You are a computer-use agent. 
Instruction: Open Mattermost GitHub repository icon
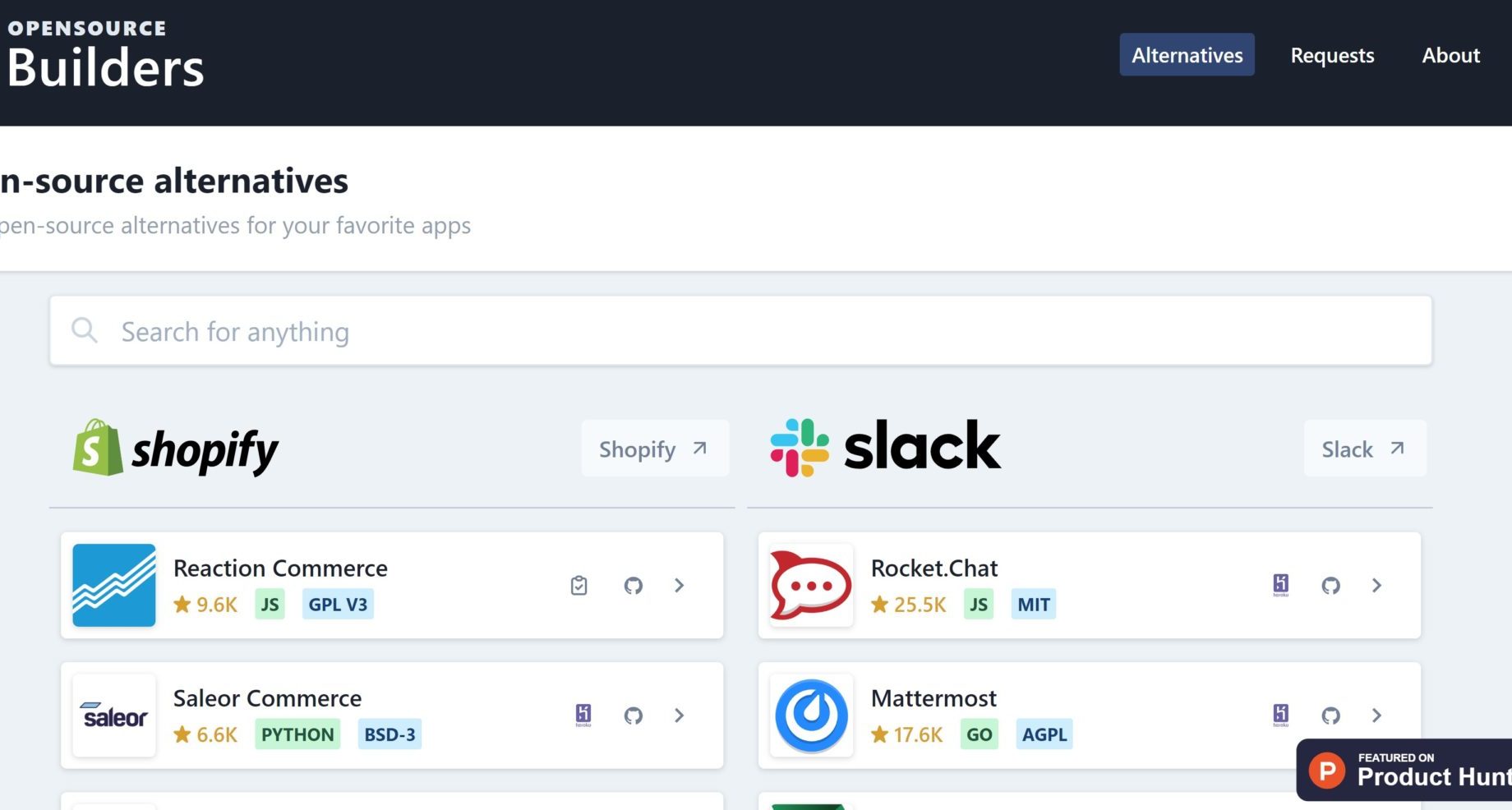[x=1330, y=716]
